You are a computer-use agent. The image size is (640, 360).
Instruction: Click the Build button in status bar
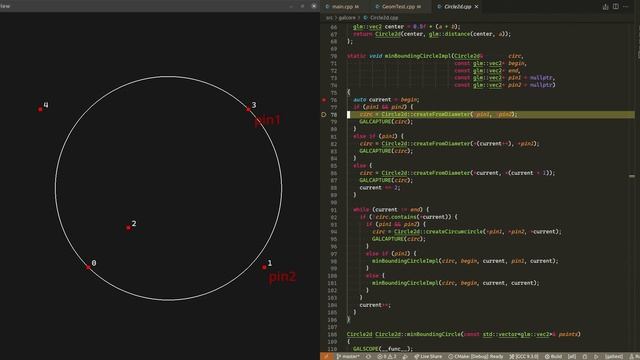[x=553, y=356]
